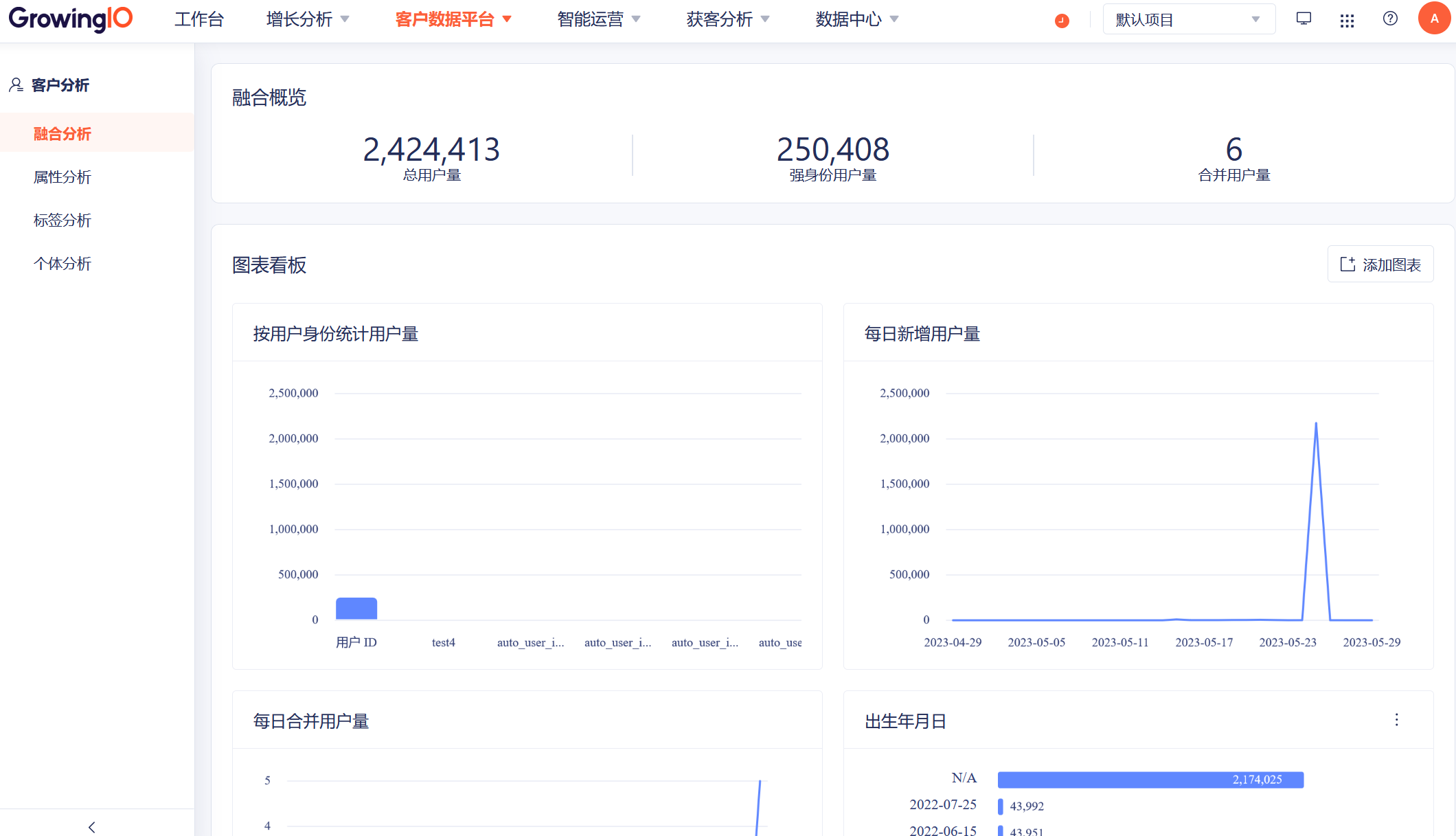Click the 2022-07-25 row label
The image size is (1456, 836).
943,804
